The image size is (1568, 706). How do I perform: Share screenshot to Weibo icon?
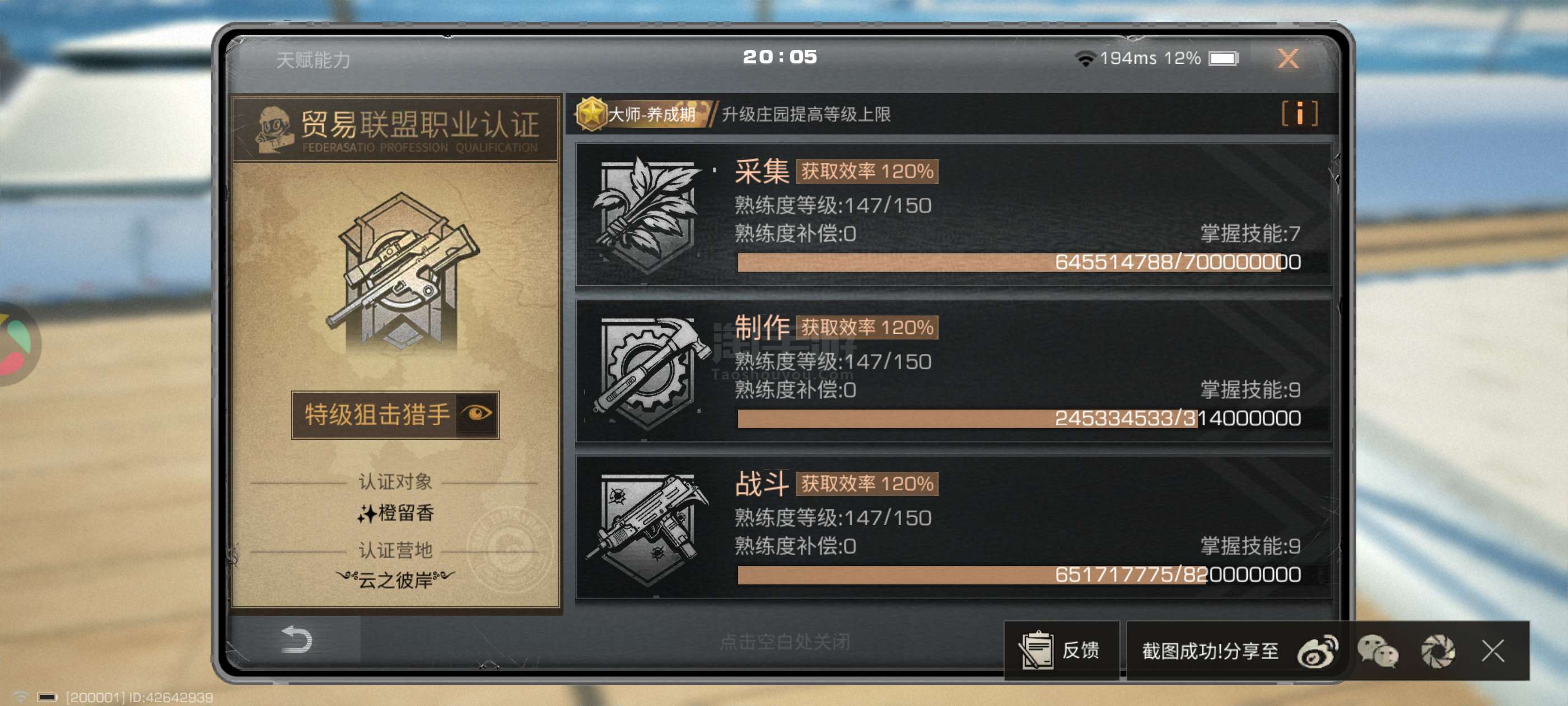[x=1317, y=651]
